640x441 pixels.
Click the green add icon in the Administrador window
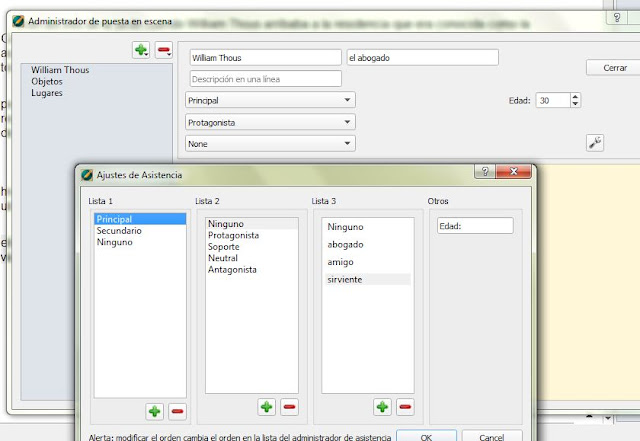tap(141, 50)
